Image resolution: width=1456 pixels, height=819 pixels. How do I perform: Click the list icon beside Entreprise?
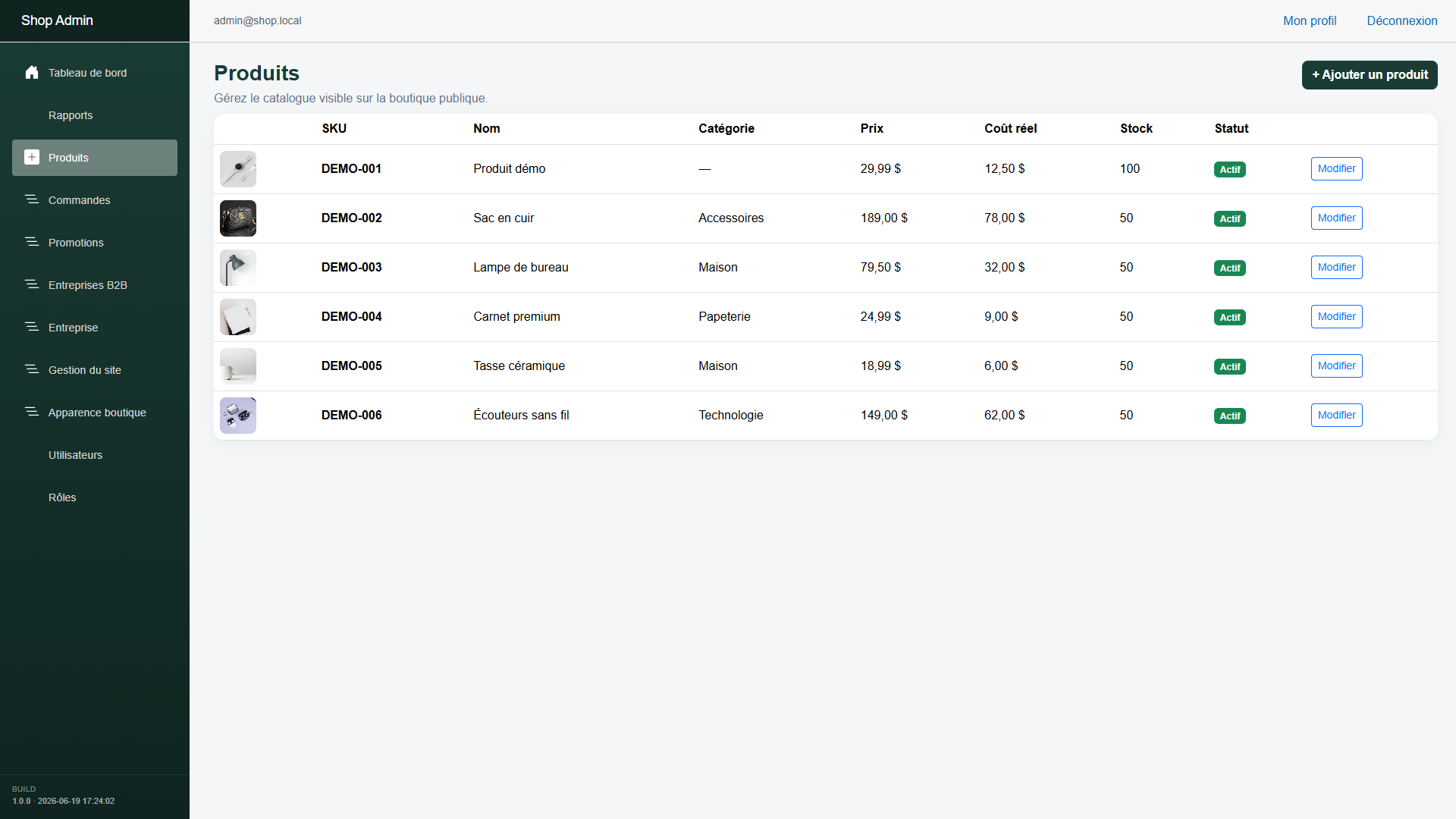tap(32, 328)
